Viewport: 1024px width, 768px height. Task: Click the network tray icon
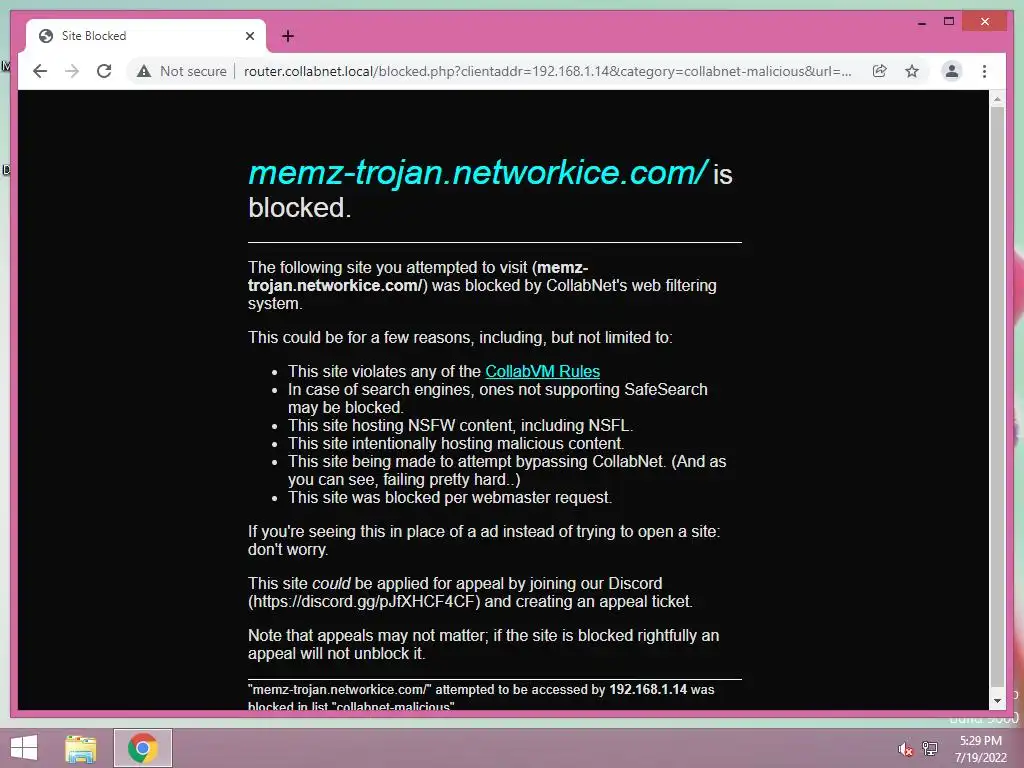(929, 748)
